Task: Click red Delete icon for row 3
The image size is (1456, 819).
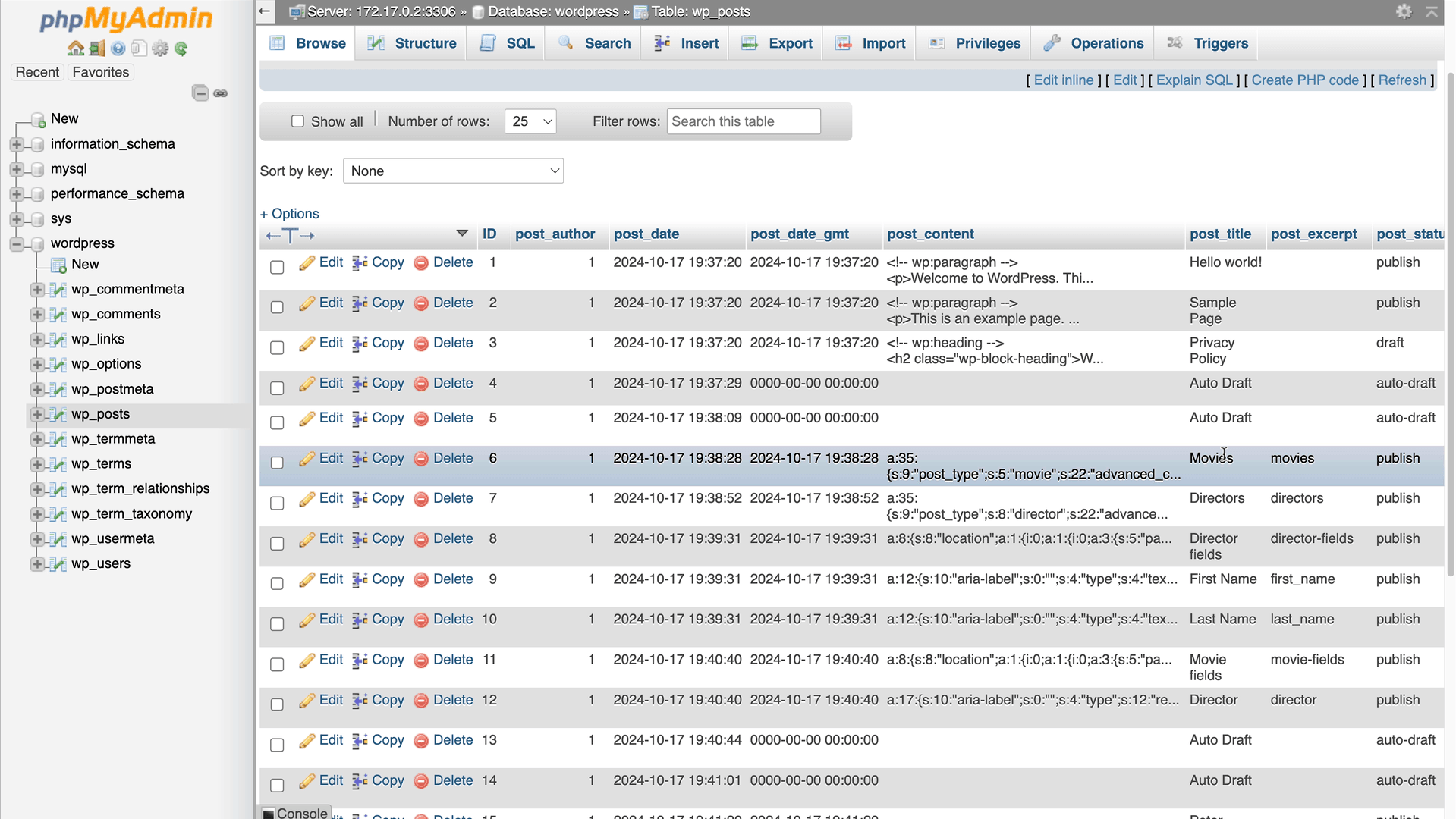Action: (421, 344)
